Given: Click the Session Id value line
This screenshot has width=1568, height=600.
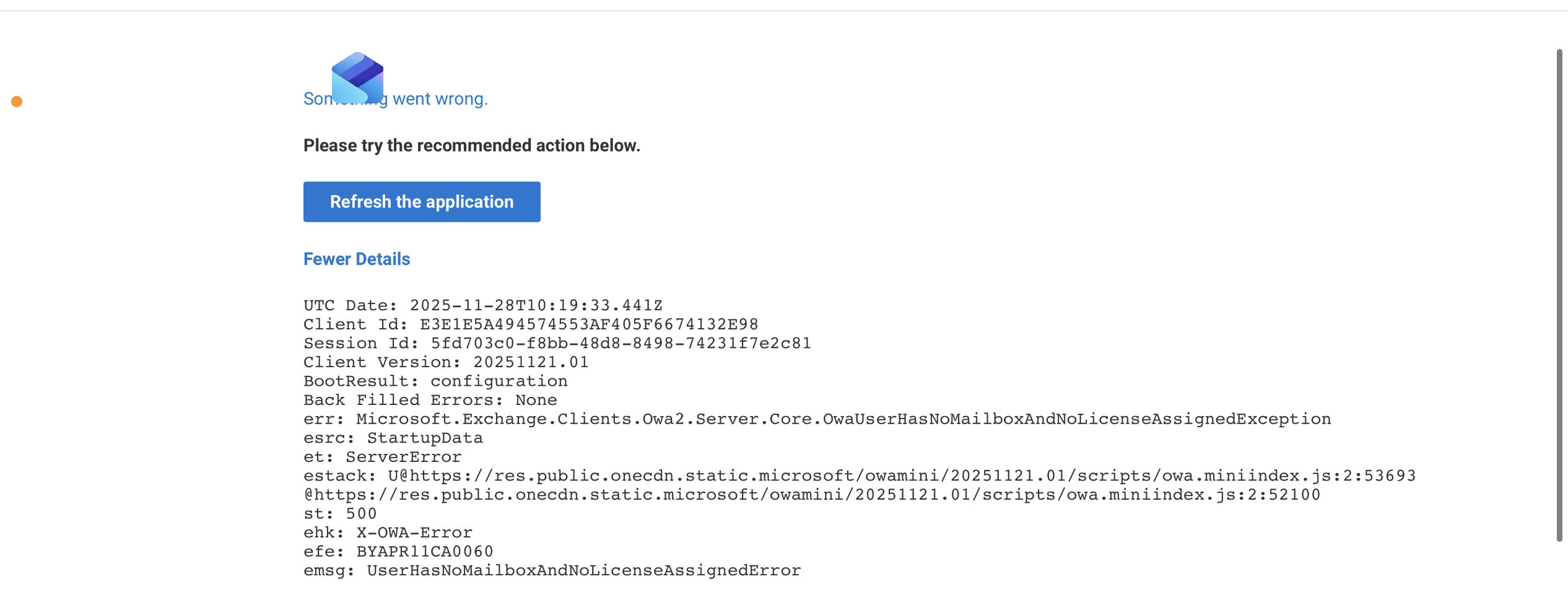Looking at the screenshot, I should [x=557, y=343].
